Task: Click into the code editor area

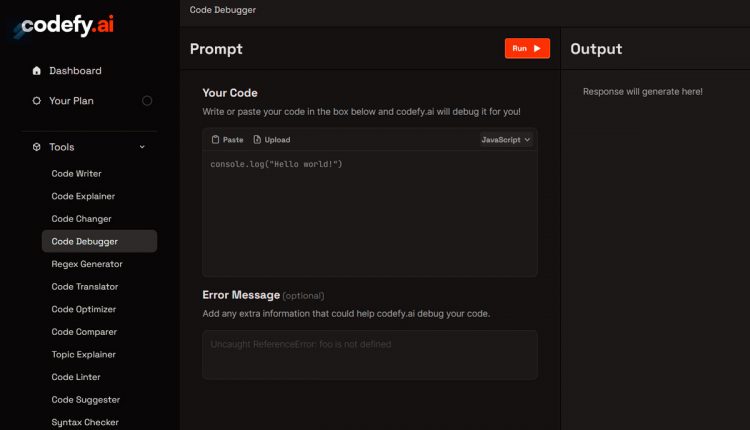Action: [370, 213]
